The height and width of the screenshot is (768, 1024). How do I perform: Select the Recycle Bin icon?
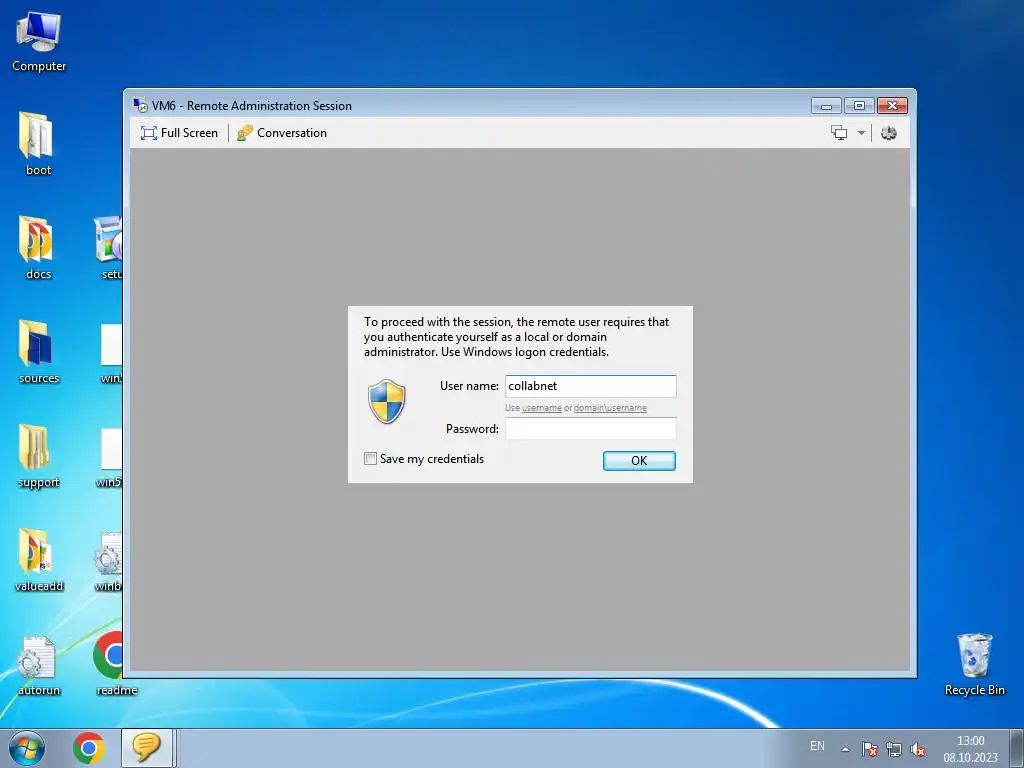[974, 665]
